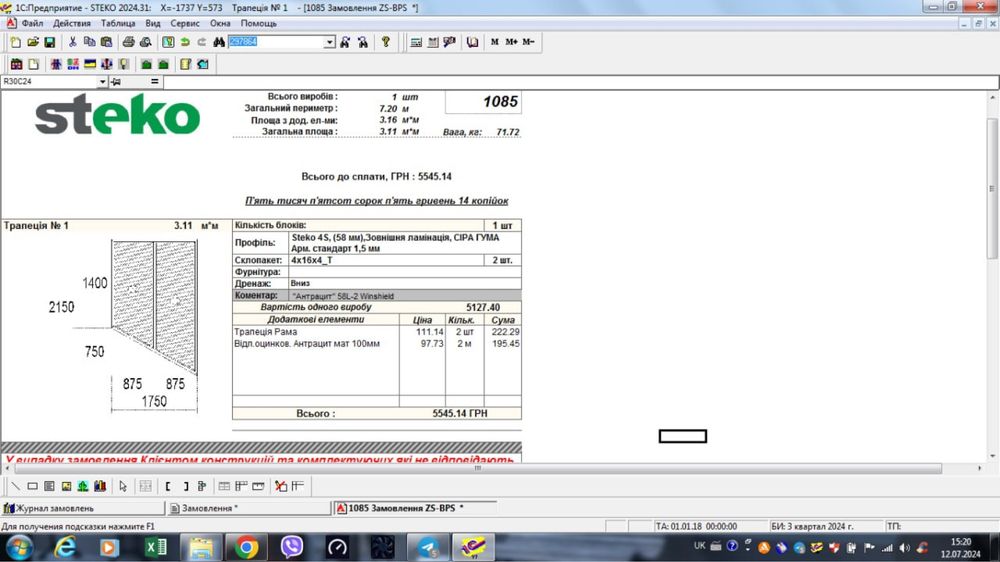Switch to the 1085 Замовлення ZS-BPS tab

point(415,508)
